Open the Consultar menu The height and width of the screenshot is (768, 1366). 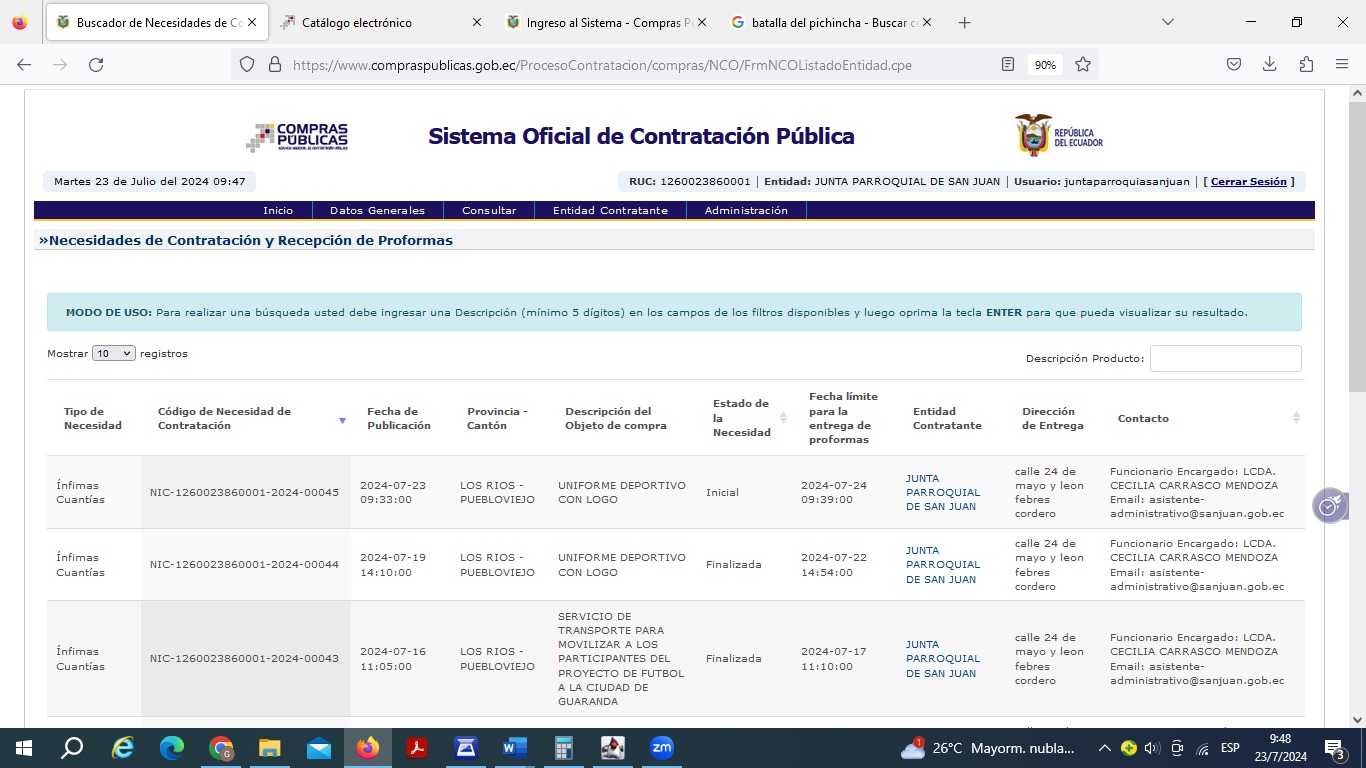click(x=489, y=210)
